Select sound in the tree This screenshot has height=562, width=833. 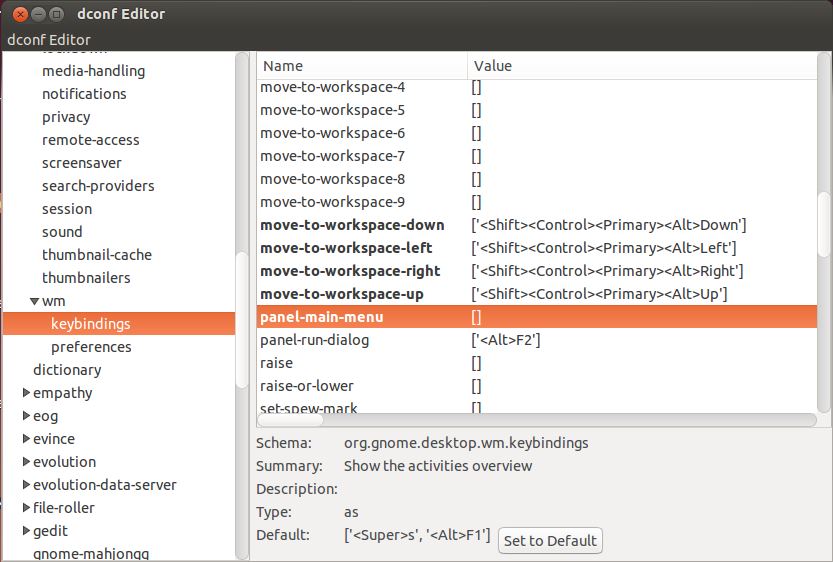pyautogui.click(x=62, y=232)
